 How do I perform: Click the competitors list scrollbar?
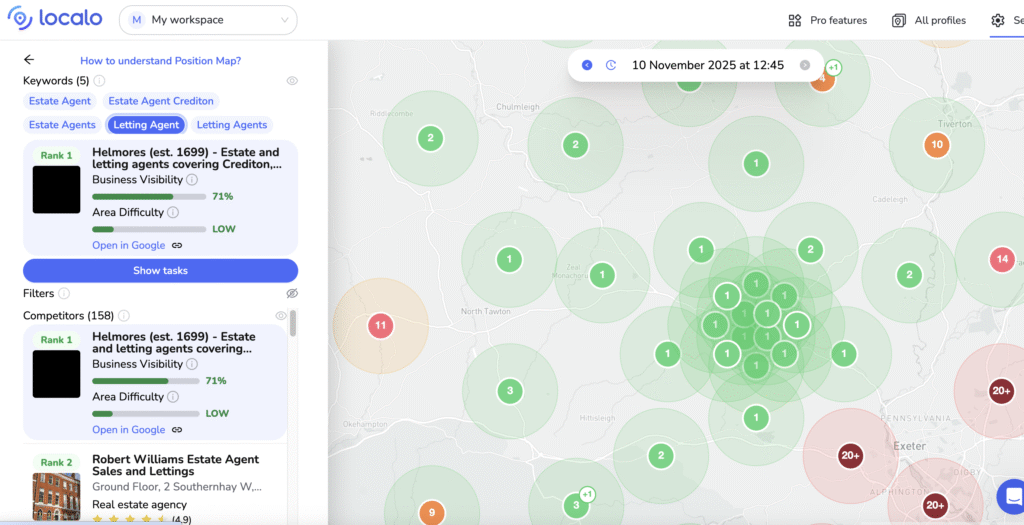click(293, 324)
